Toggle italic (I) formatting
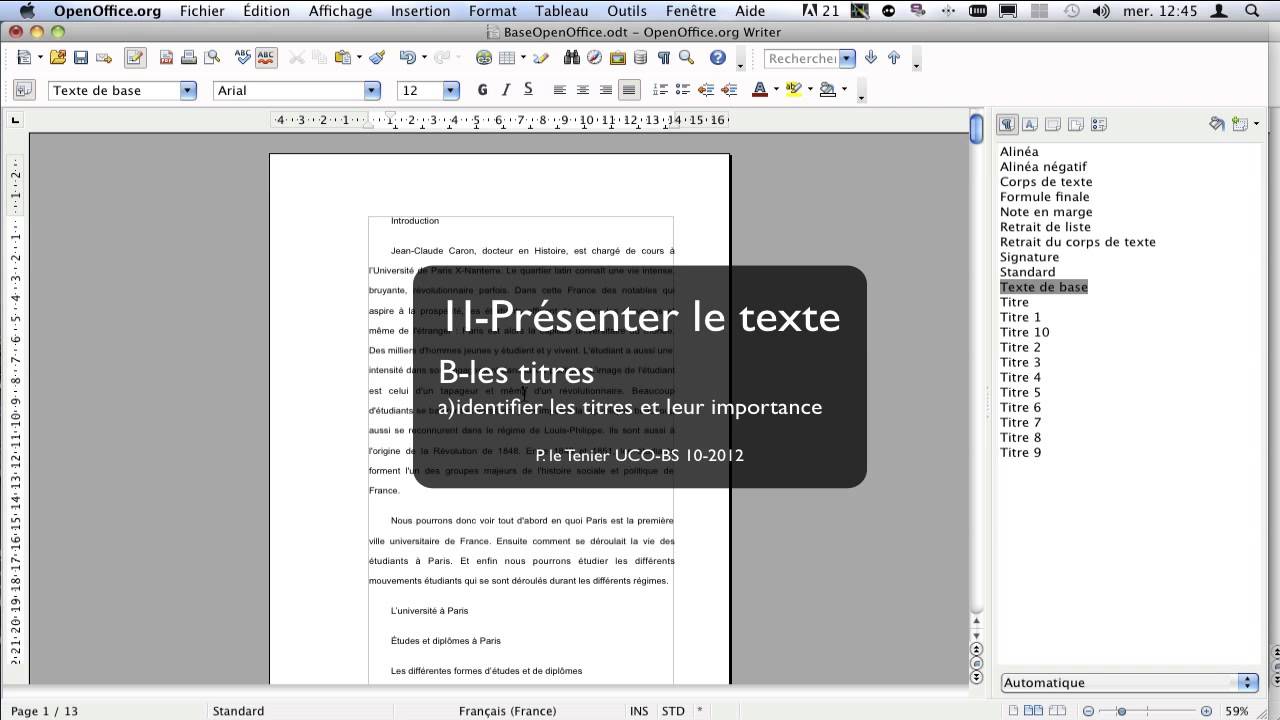 pos(505,90)
